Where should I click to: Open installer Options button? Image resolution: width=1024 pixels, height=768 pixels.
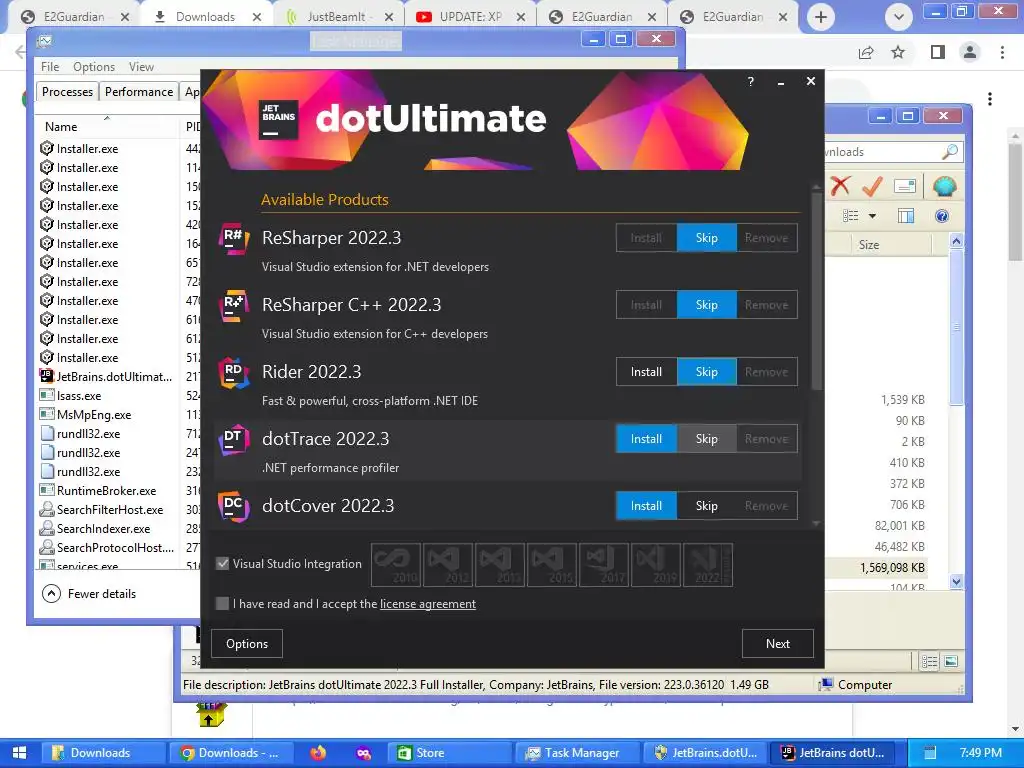tap(247, 644)
